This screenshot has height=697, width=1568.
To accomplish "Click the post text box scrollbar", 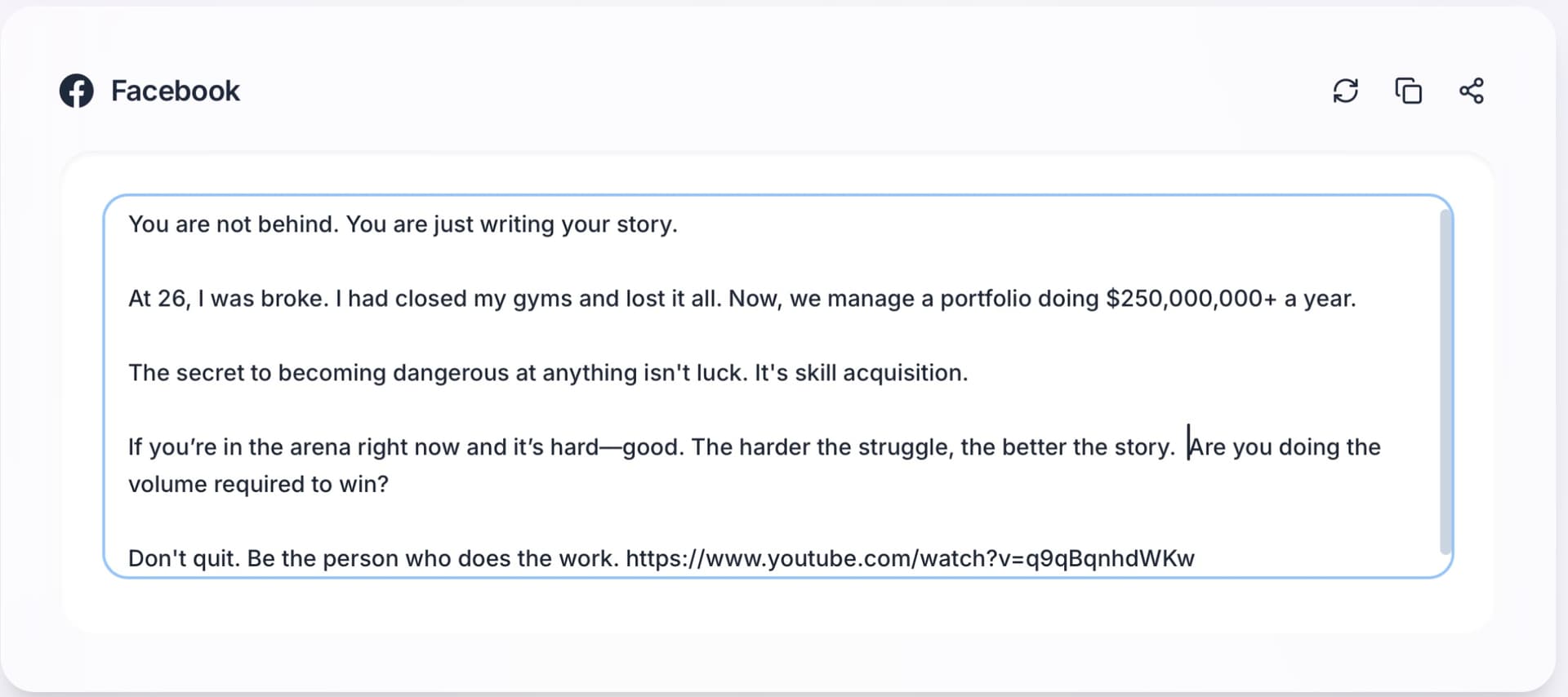I will 1445,381.
